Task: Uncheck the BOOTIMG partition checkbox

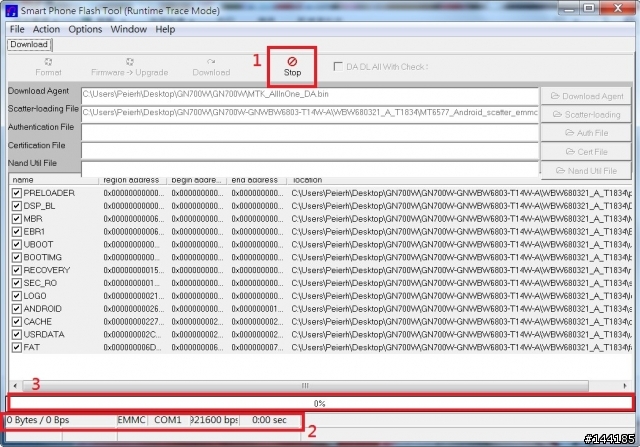Action: (16, 258)
